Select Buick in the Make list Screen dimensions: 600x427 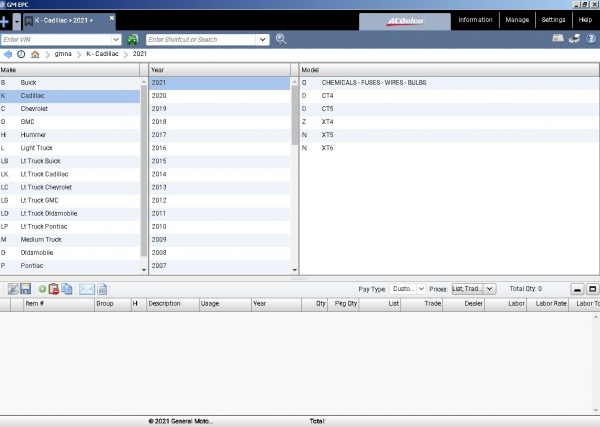70,83
